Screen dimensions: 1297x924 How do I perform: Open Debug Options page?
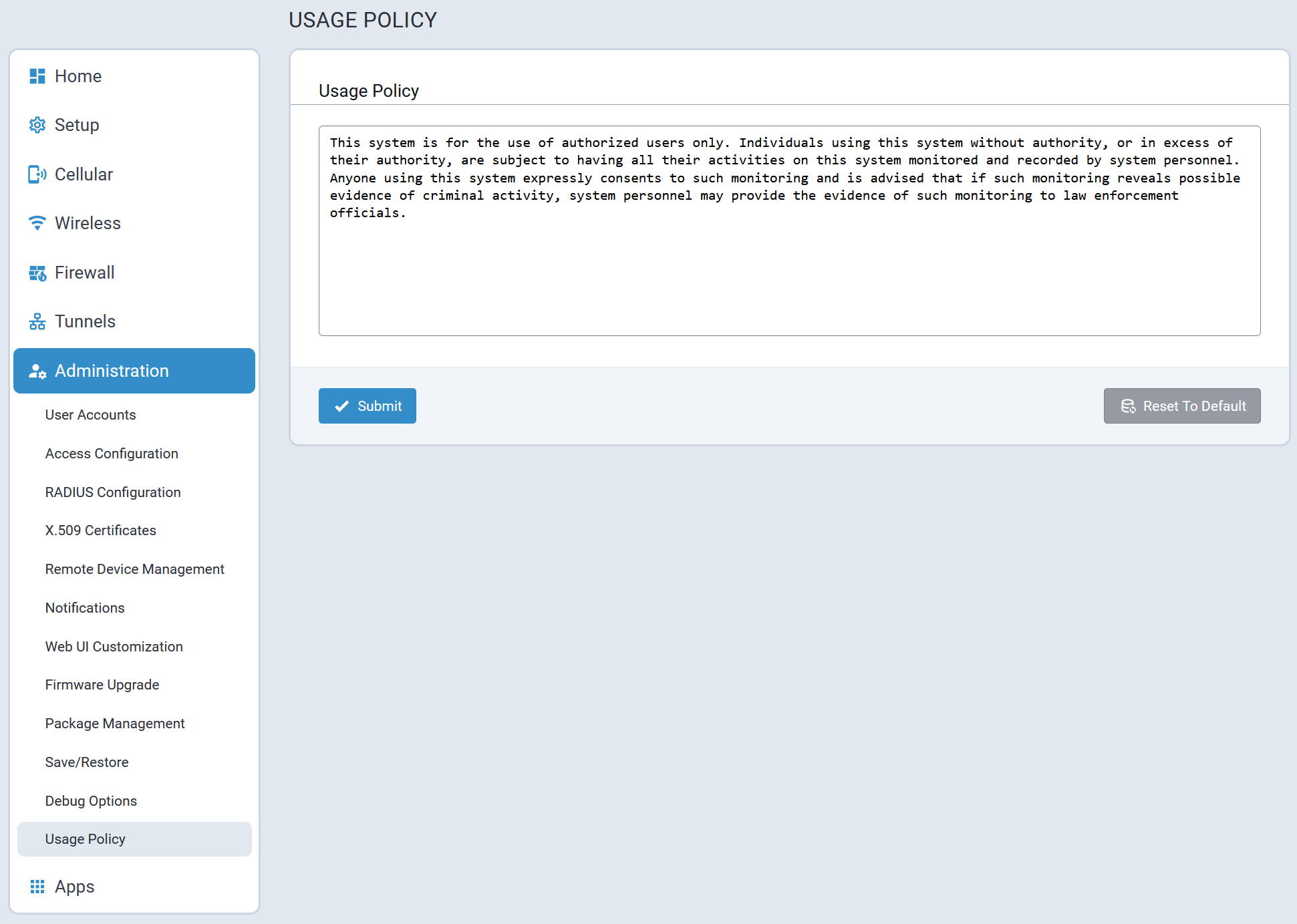[x=91, y=801]
